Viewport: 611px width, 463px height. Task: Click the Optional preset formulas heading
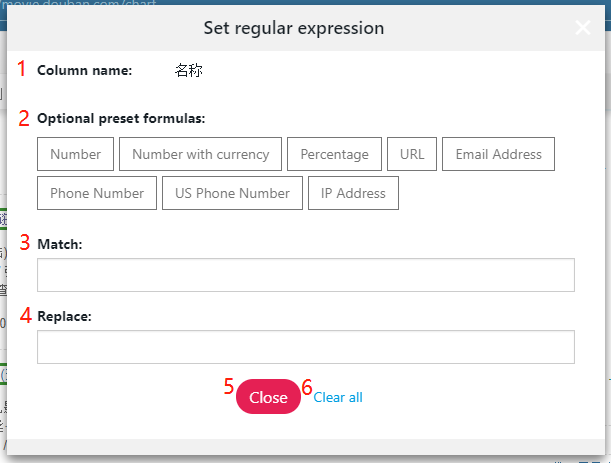coord(121,118)
